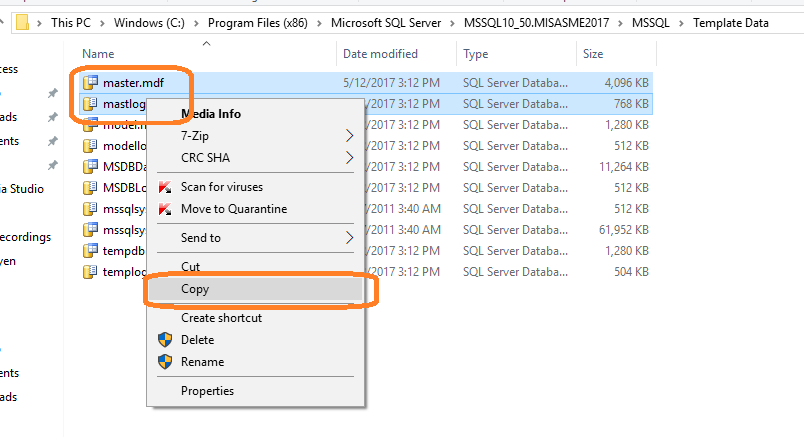Go to MSSQL10_50.MISASME2017 in the path
Screen dimensions: 804x437
click(536, 23)
